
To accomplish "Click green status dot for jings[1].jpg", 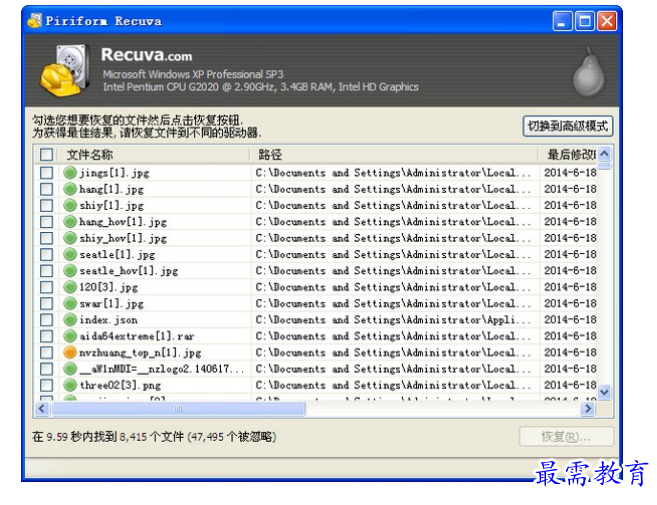I will (70, 173).
